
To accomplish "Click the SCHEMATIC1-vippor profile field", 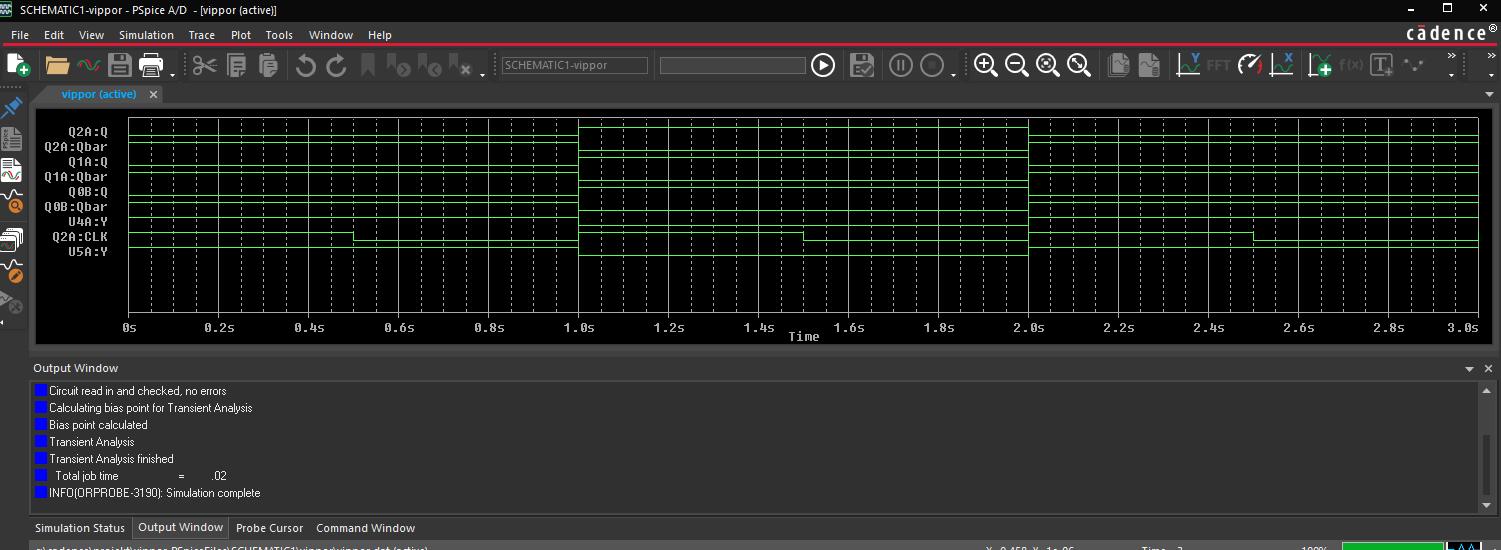I will (575, 65).
